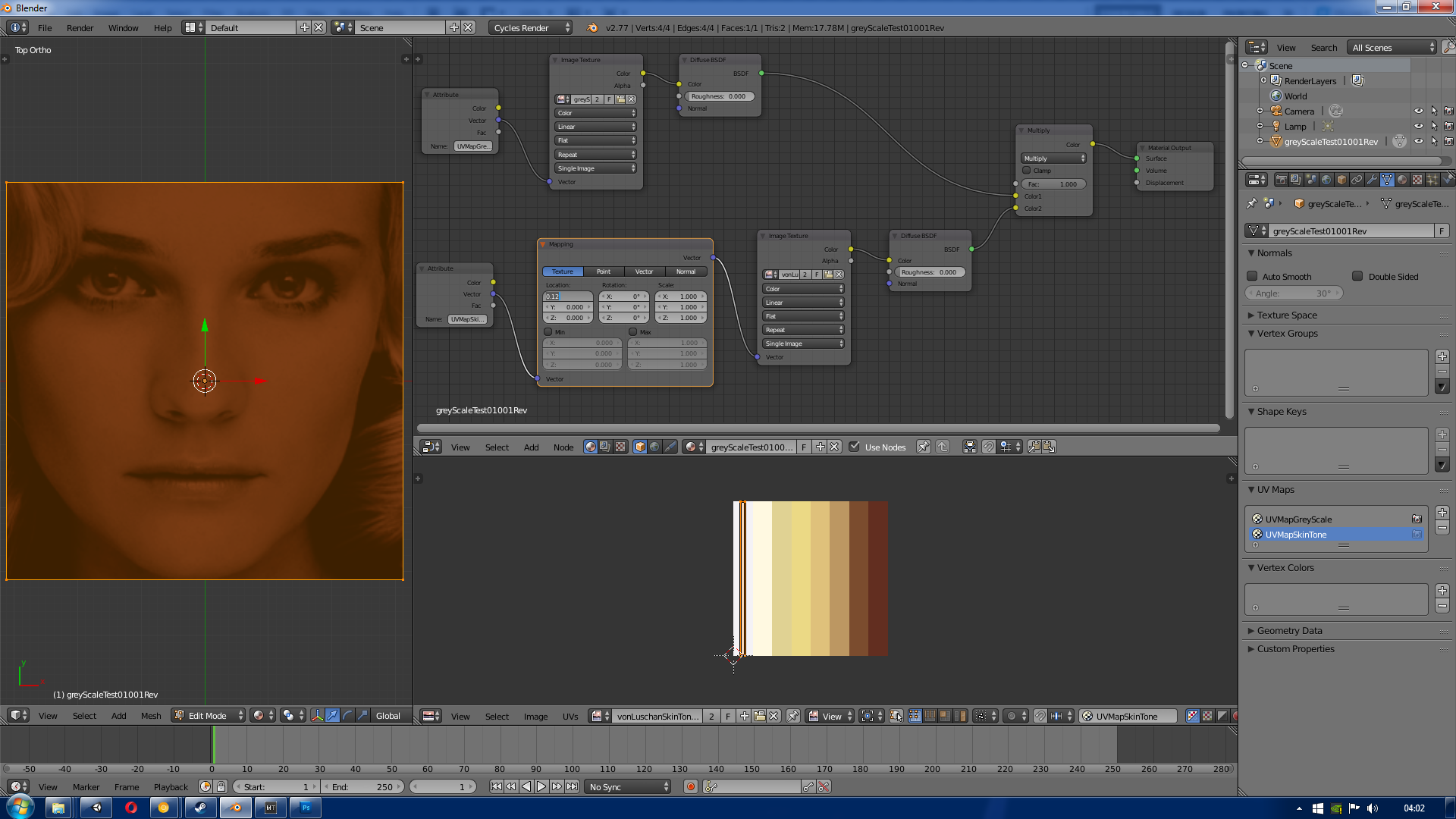Select Vector type button in Mapping node

tap(645, 271)
